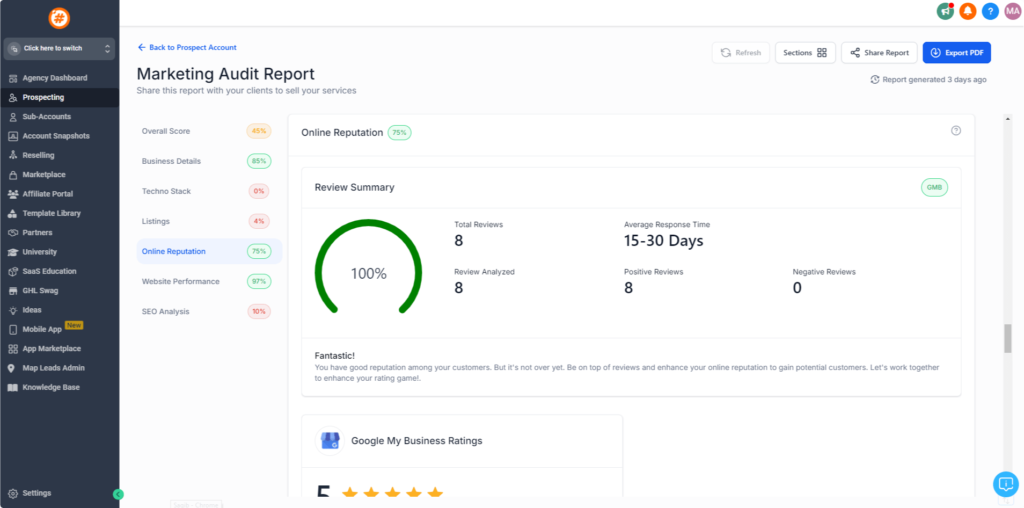The height and width of the screenshot is (508, 1024).
Task: Go to Account Snapshots in sidebar
Action: coord(55,136)
